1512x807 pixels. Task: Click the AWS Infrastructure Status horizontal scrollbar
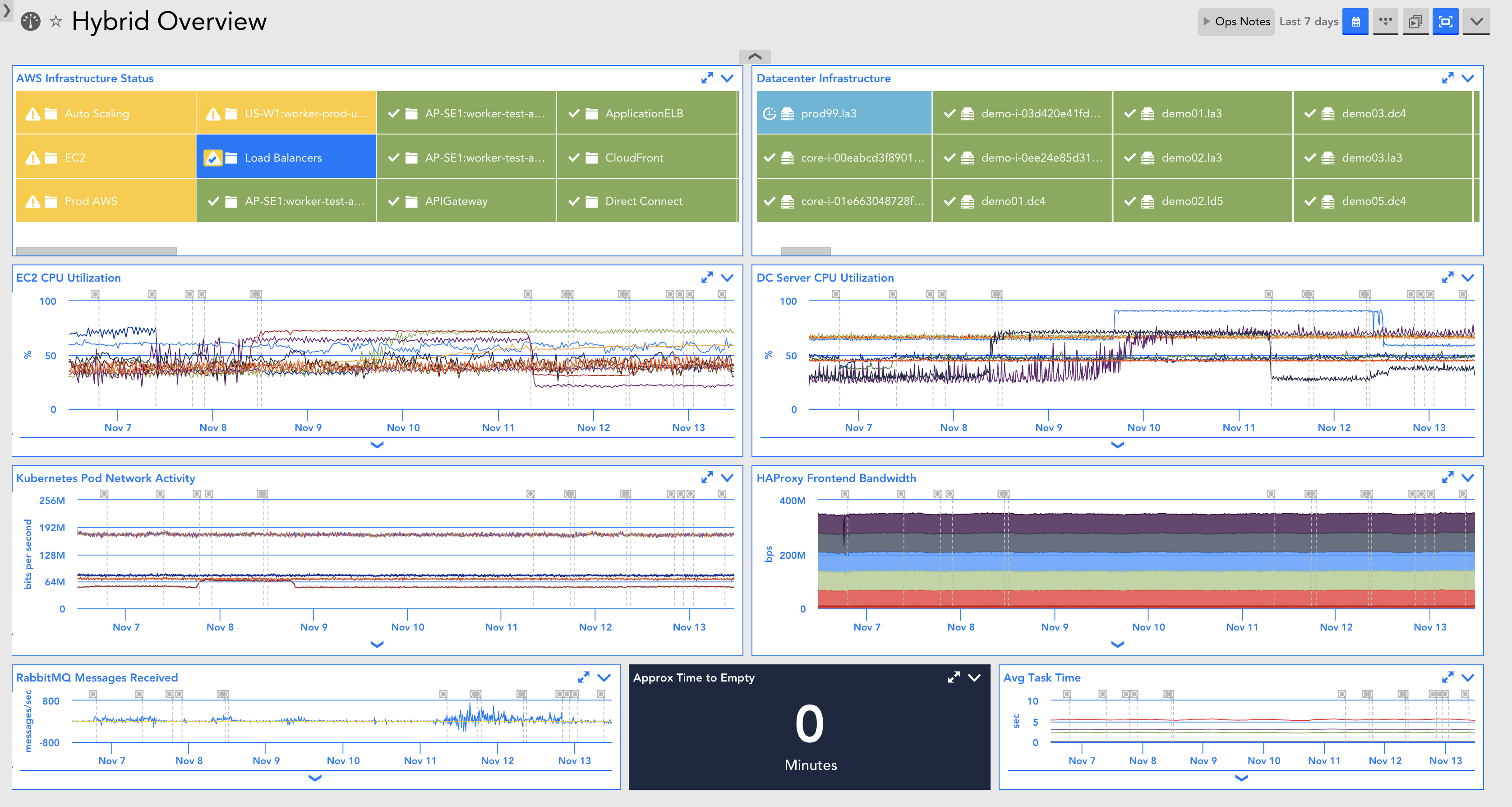coord(96,251)
